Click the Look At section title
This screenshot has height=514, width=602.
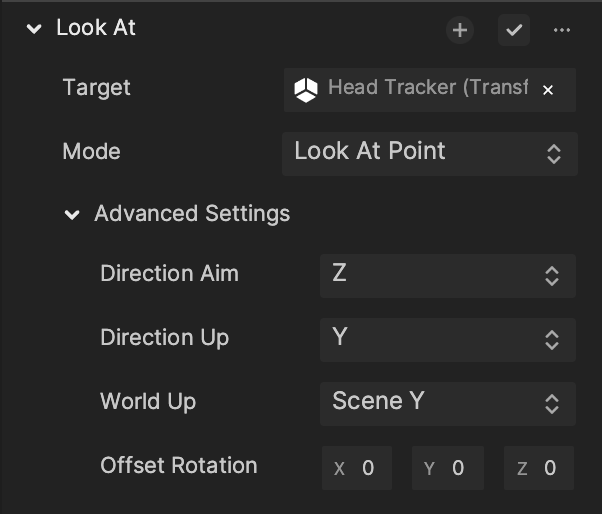[x=96, y=28]
